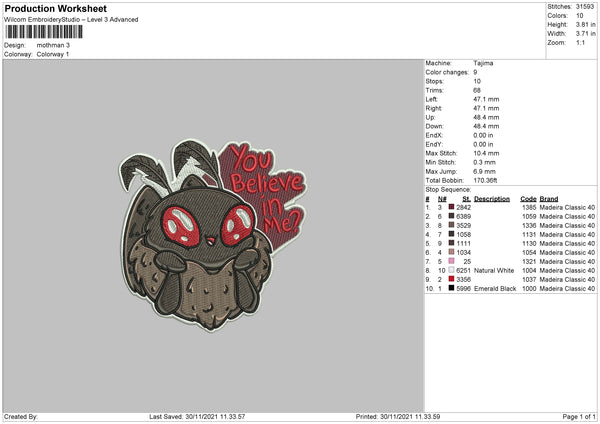The image size is (600, 424).
Task: Click the stitch count '2842' in row 1
Action: click(x=463, y=207)
